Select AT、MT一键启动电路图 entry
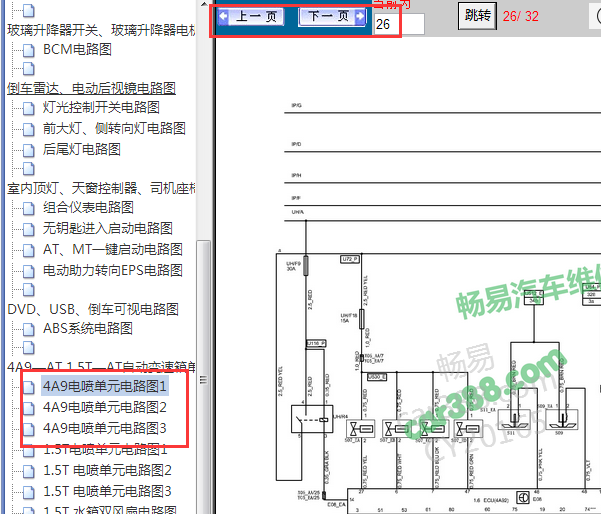The width and height of the screenshot is (601, 514). point(113,250)
